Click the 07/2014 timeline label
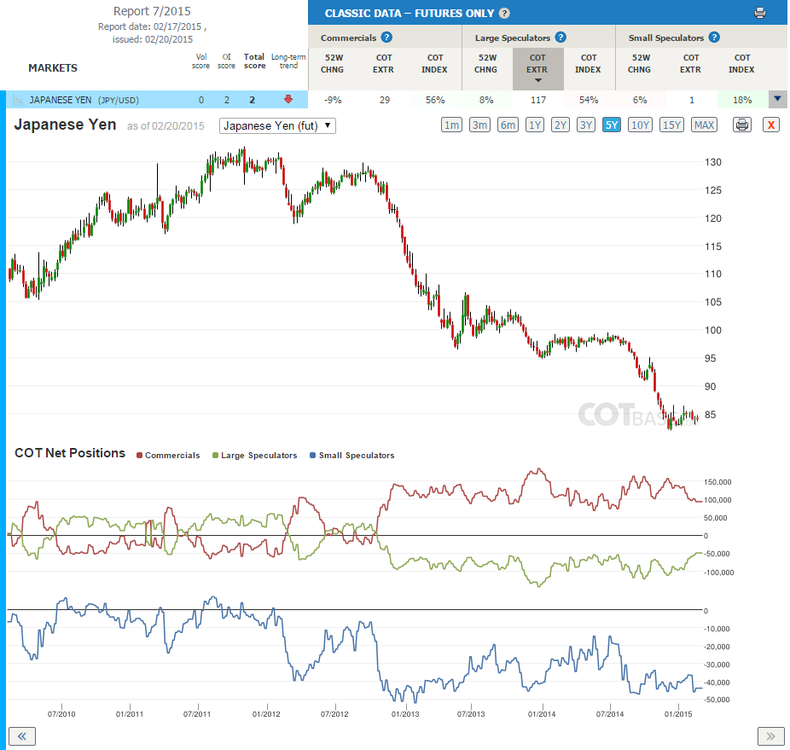The width and height of the screenshot is (790, 750). (x=610, y=714)
